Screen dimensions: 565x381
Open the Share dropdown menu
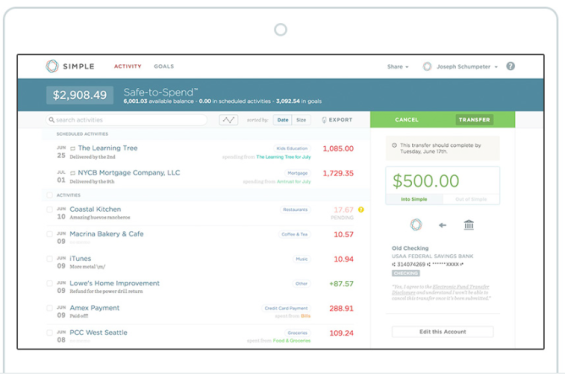pyautogui.click(x=397, y=67)
